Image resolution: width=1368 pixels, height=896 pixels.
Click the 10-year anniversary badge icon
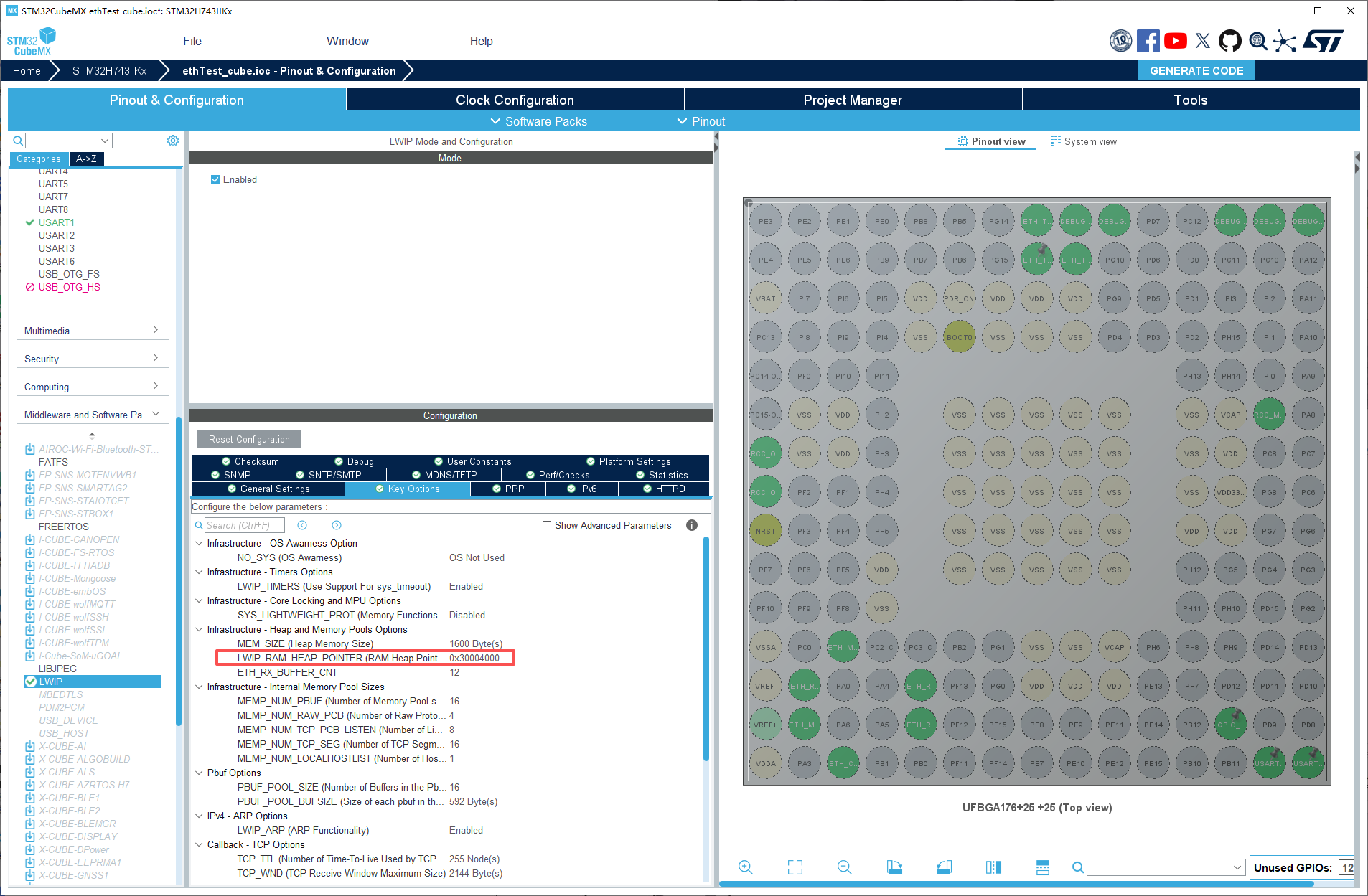(1121, 41)
